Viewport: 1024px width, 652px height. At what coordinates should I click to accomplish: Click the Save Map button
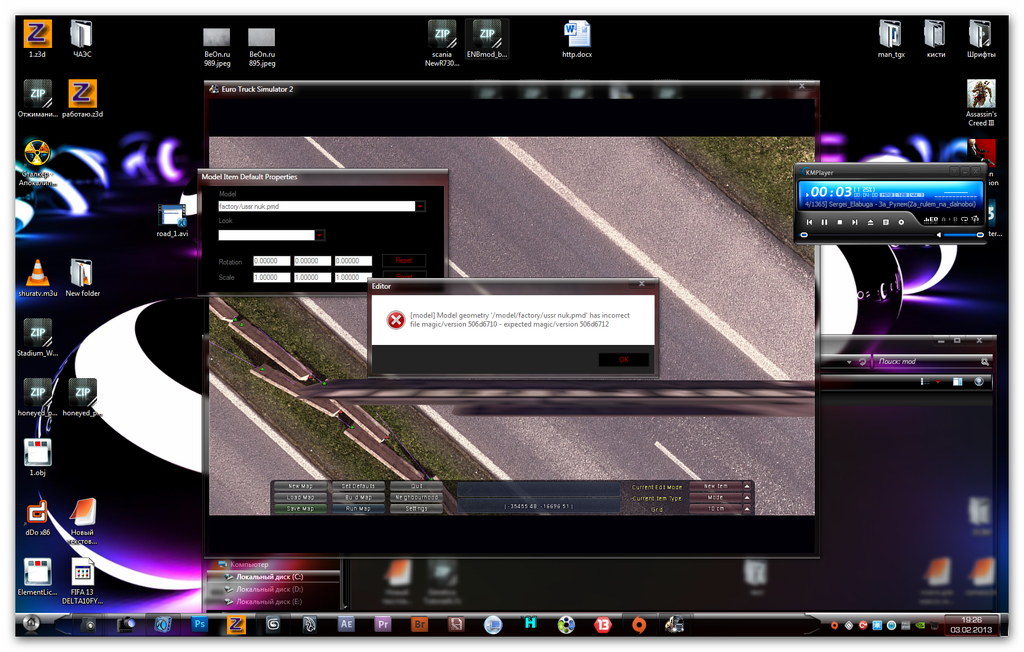point(298,509)
